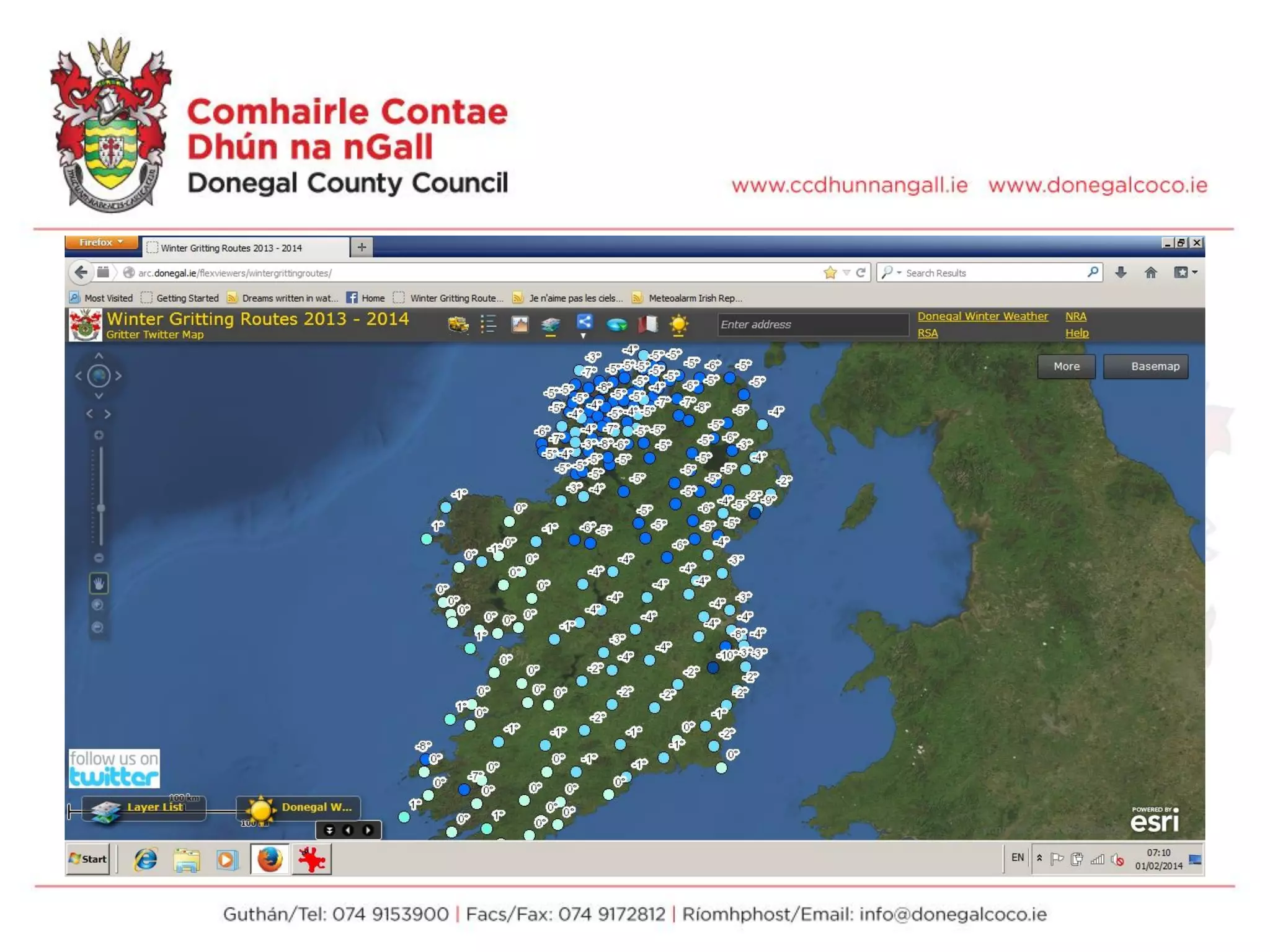Click the Basemap button

tap(1146, 366)
